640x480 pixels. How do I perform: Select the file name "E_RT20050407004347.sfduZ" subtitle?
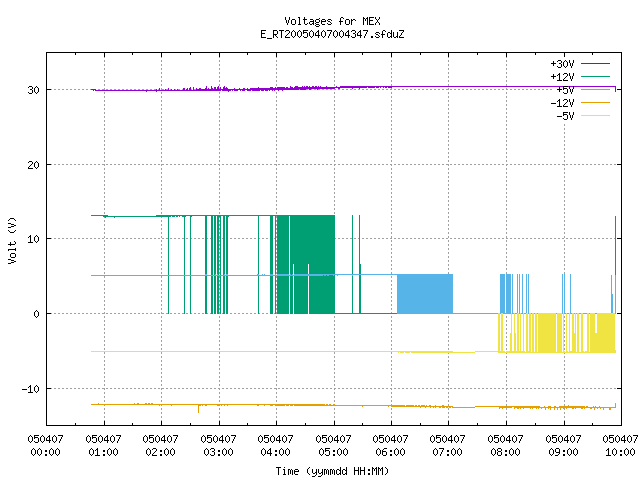332,34
